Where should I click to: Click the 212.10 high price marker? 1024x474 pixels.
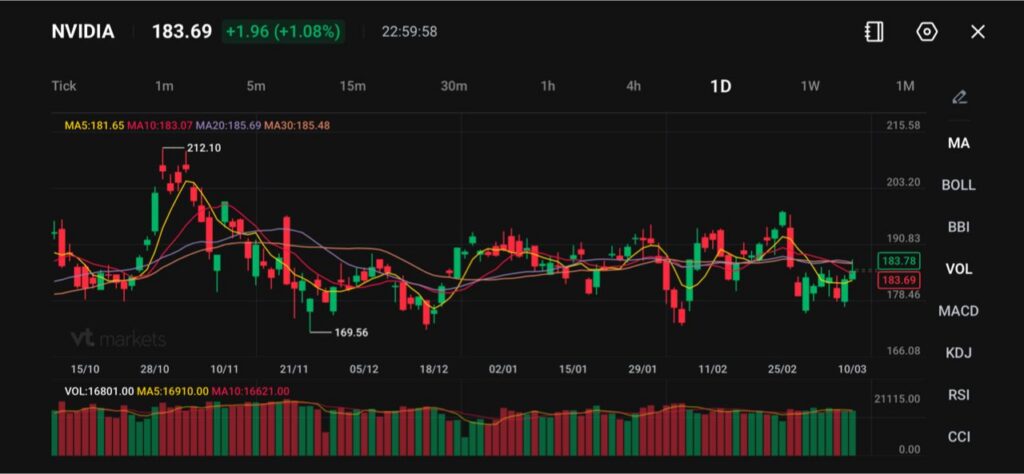pyautogui.click(x=203, y=148)
